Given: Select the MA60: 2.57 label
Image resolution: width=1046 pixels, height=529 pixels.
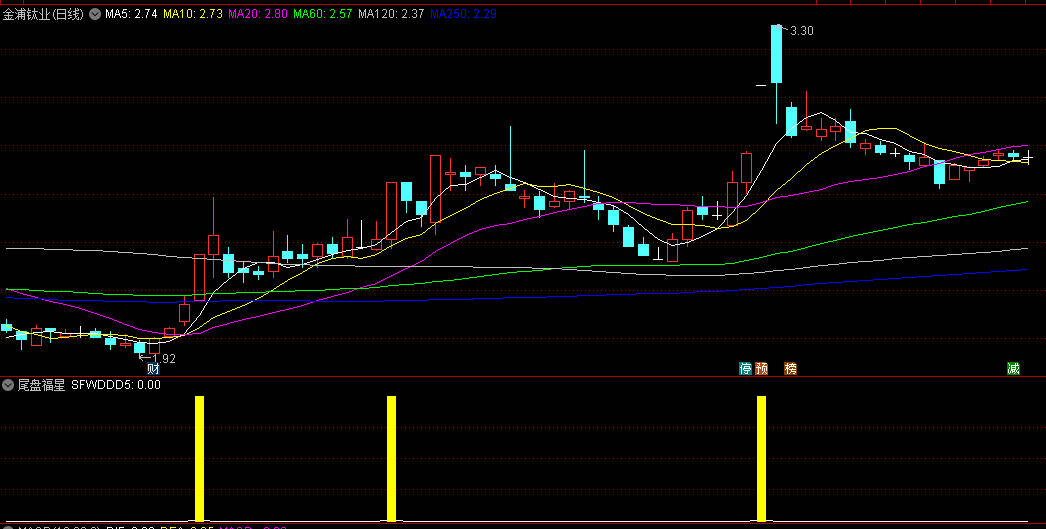Looking at the screenshot, I should [x=322, y=14].
